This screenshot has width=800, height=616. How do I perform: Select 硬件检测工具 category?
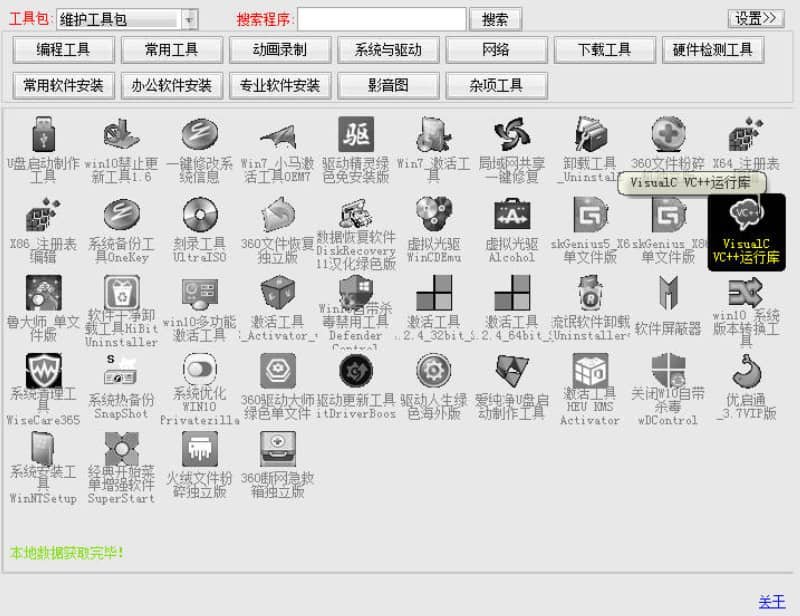712,50
